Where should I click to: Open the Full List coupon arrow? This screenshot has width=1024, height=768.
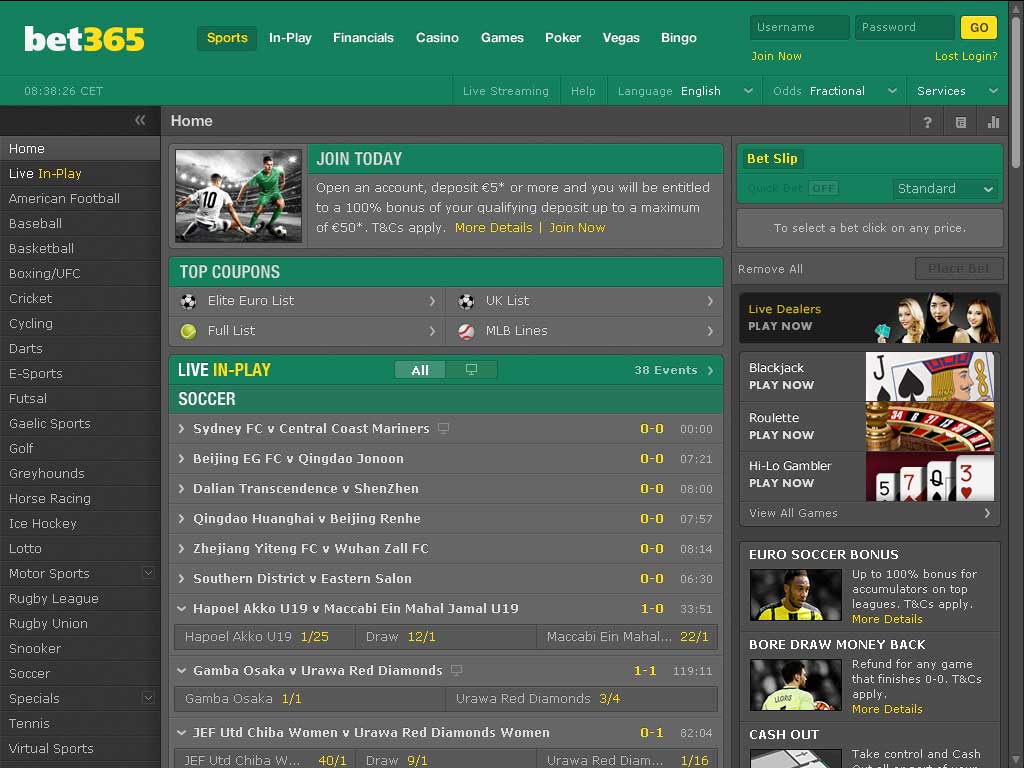coord(432,331)
